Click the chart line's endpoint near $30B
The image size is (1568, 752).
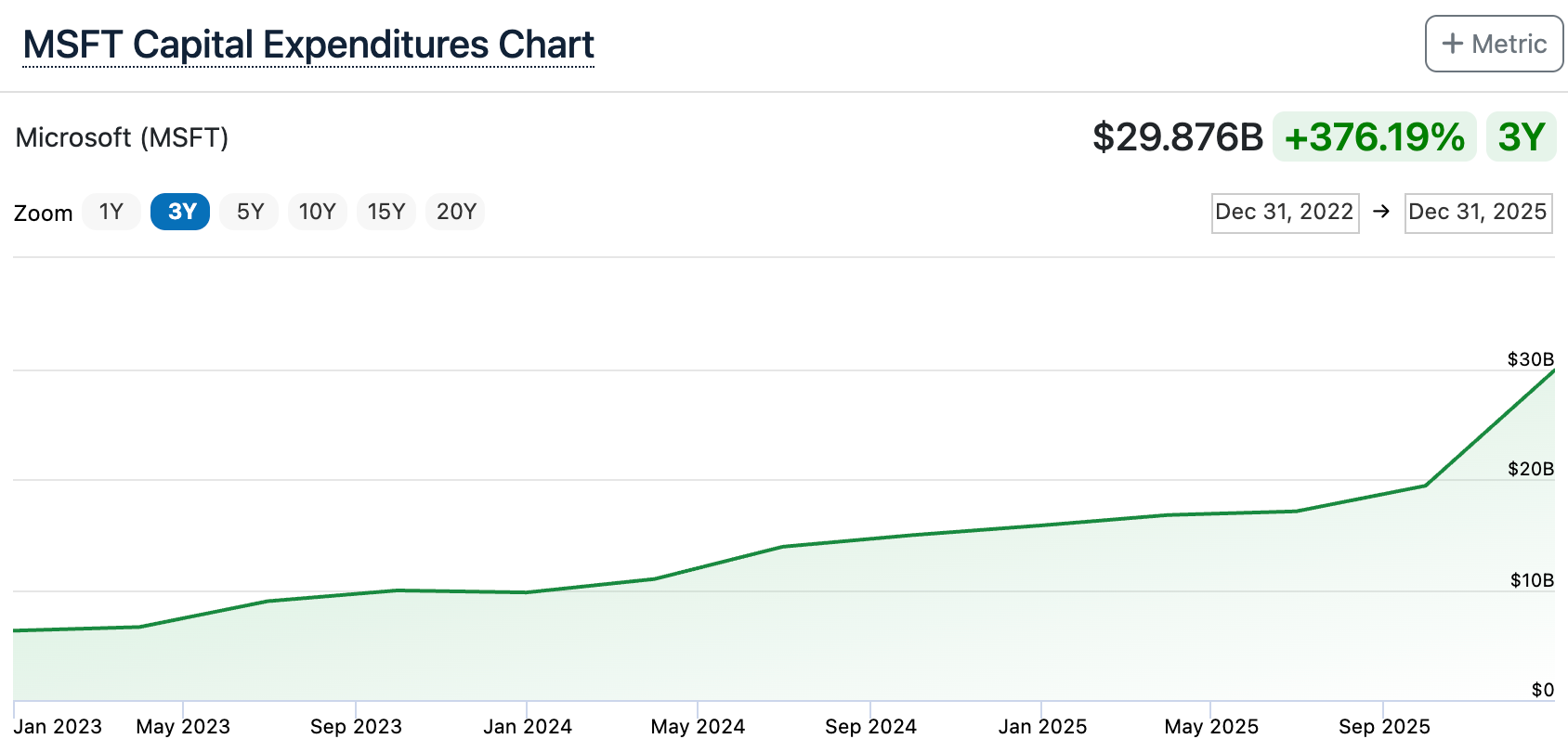(x=1553, y=370)
